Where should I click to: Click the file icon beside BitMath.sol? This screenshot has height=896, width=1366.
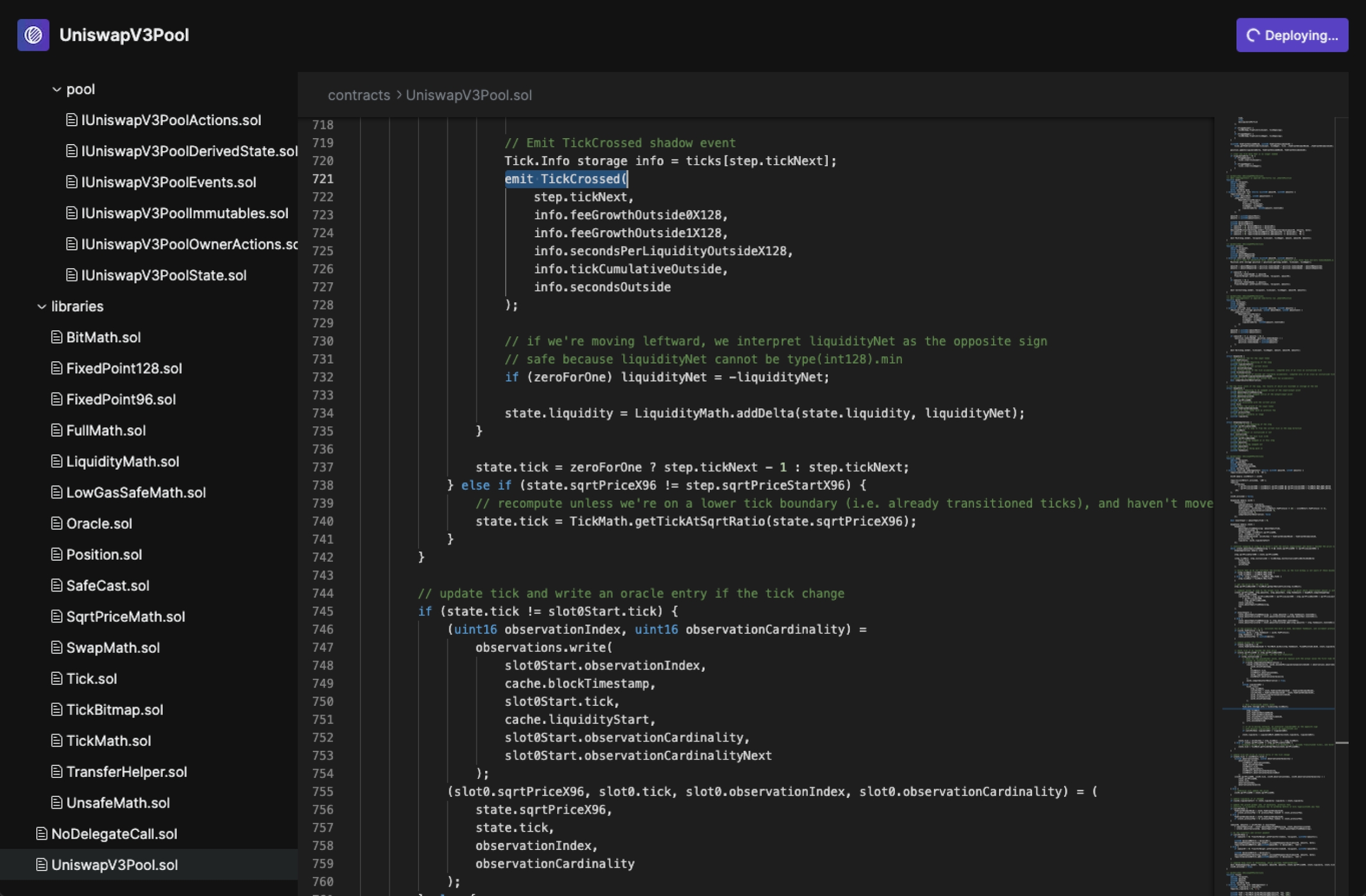[x=56, y=337]
